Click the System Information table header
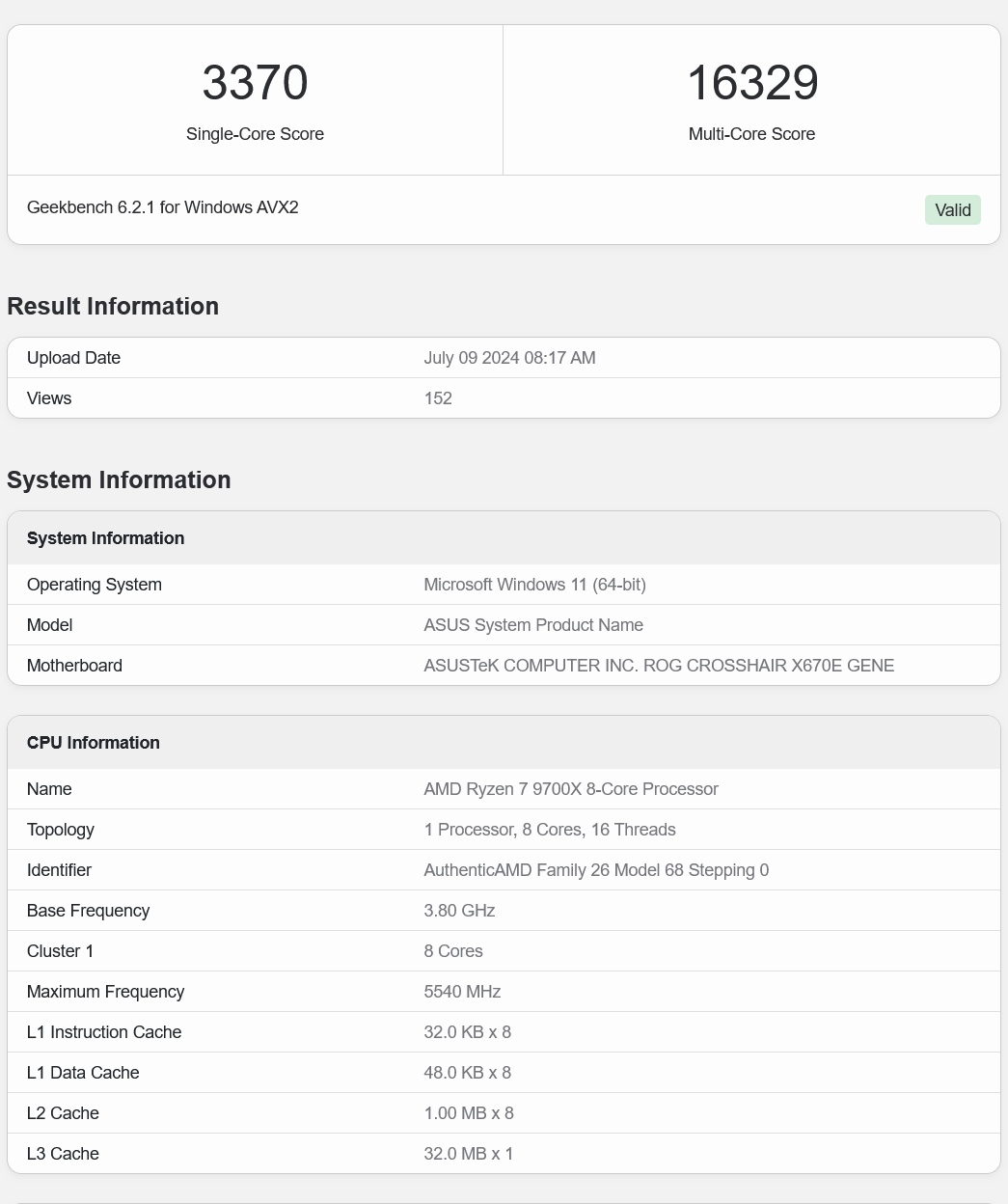 (x=105, y=538)
